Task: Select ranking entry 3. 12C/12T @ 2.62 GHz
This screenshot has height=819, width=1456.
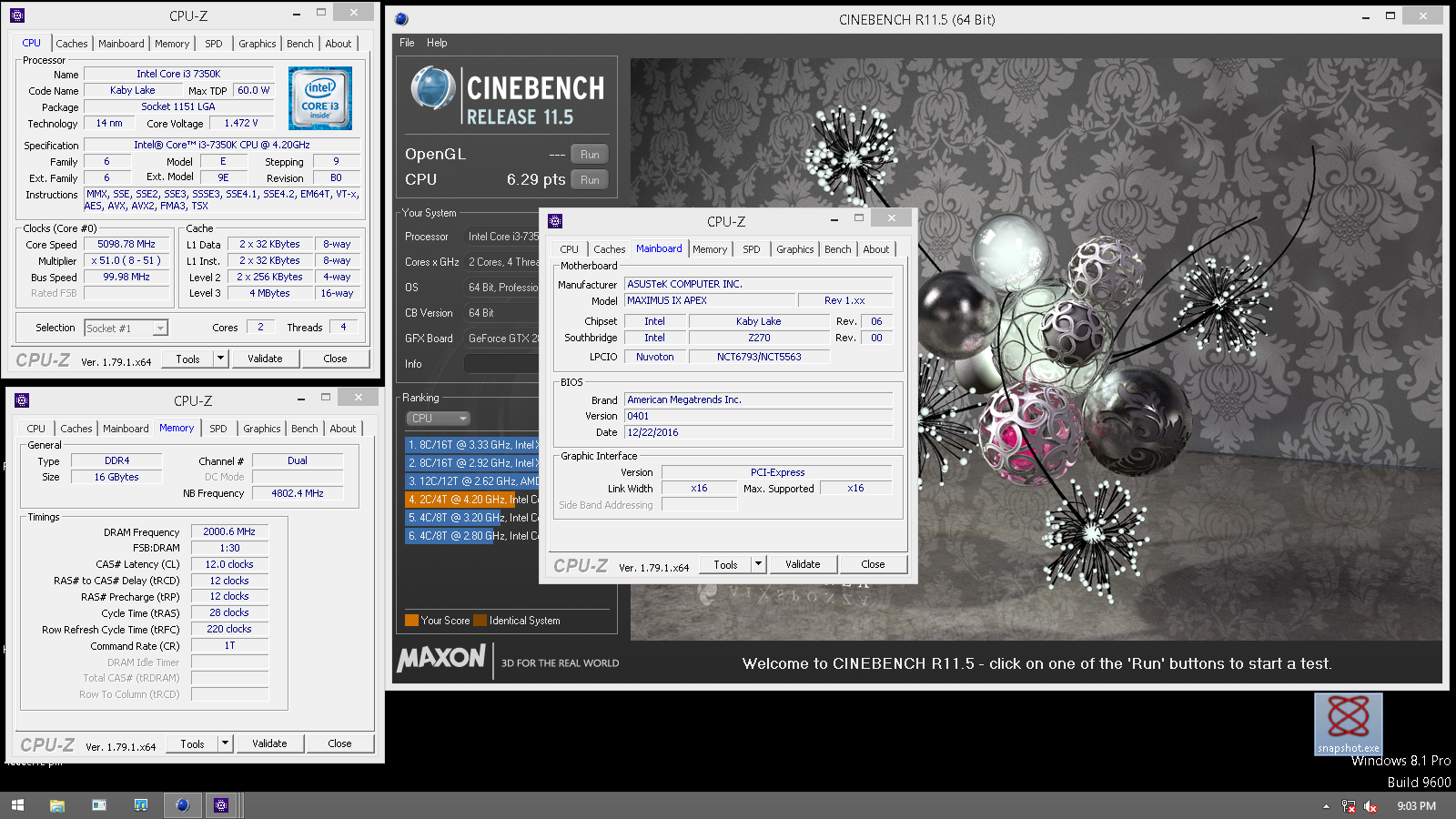Action: pos(472,481)
